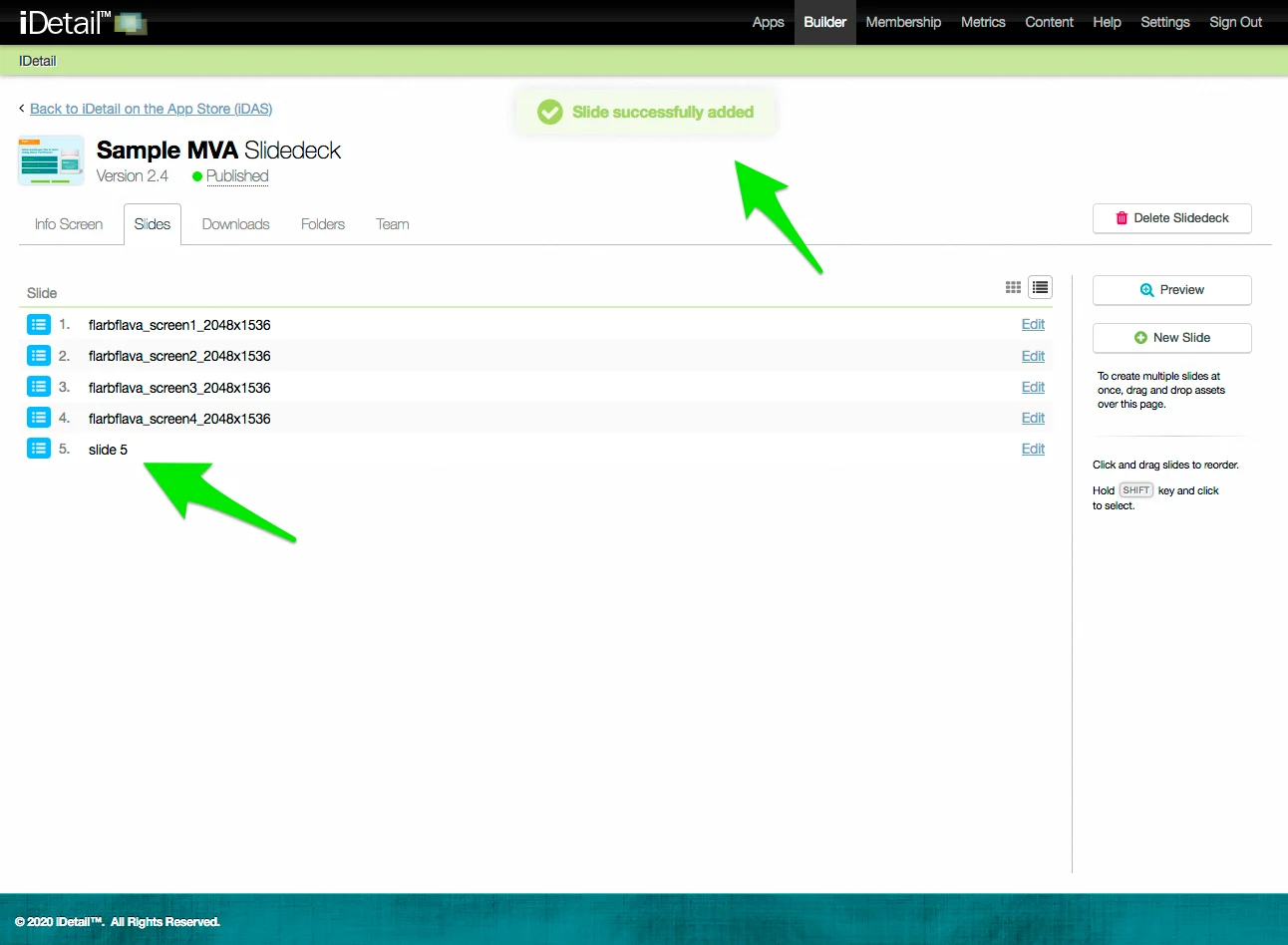This screenshot has height=945, width=1288.
Task: Edit slide 5
Action: coord(1033,449)
